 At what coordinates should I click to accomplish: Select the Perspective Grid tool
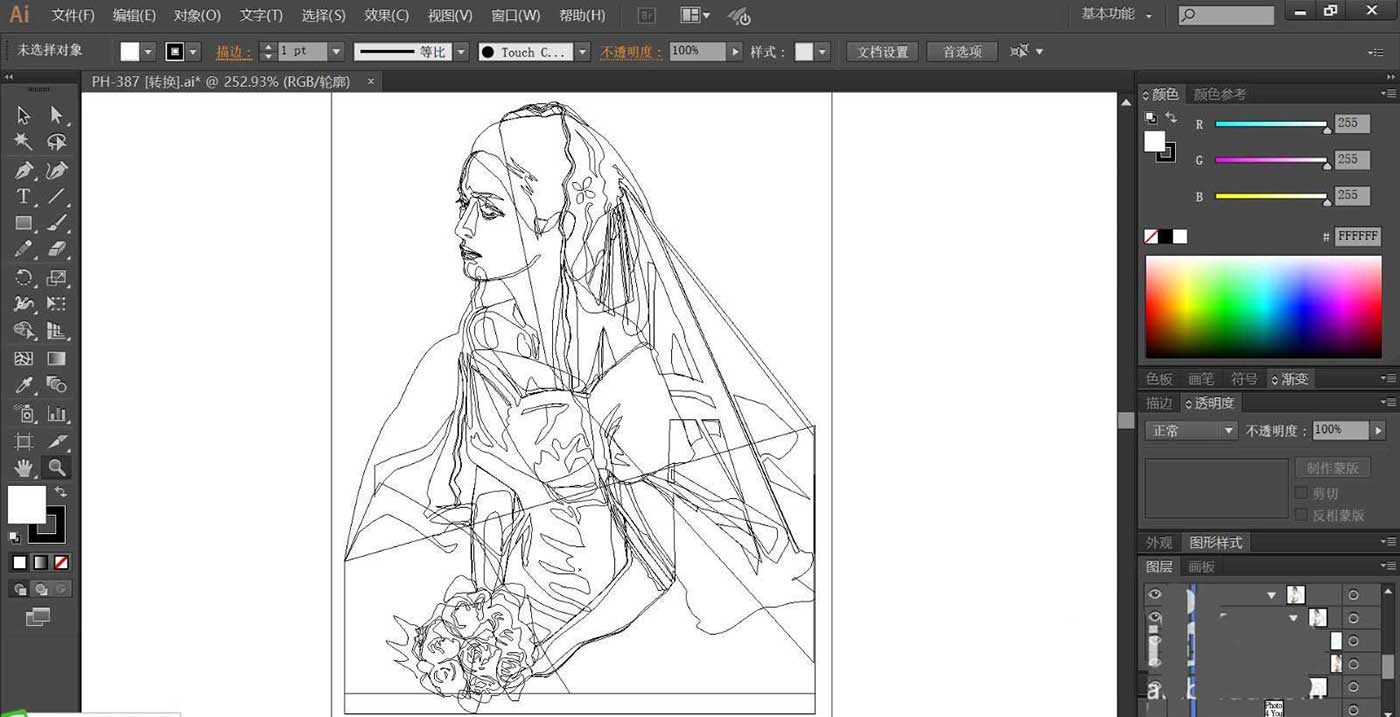(57, 331)
